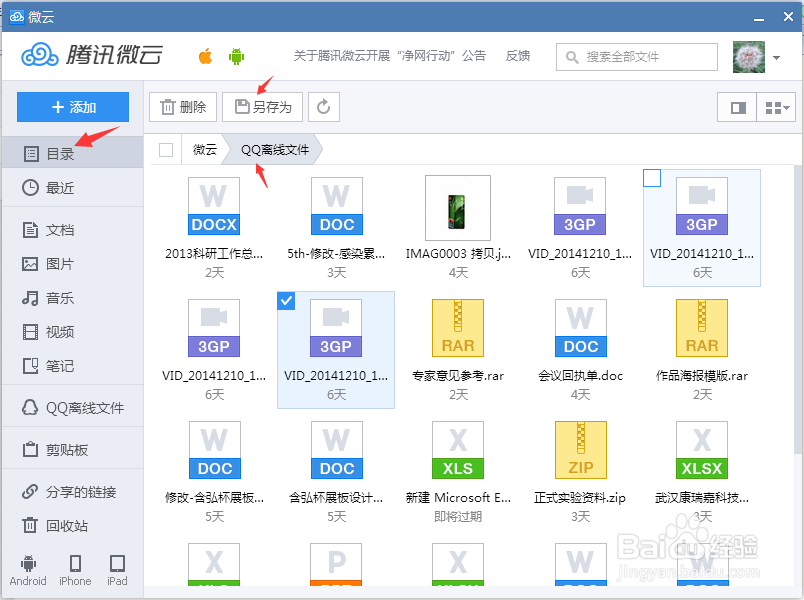The height and width of the screenshot is (600, 804).
Task: Open the 音乐 music category
Action: pos(72,298)
